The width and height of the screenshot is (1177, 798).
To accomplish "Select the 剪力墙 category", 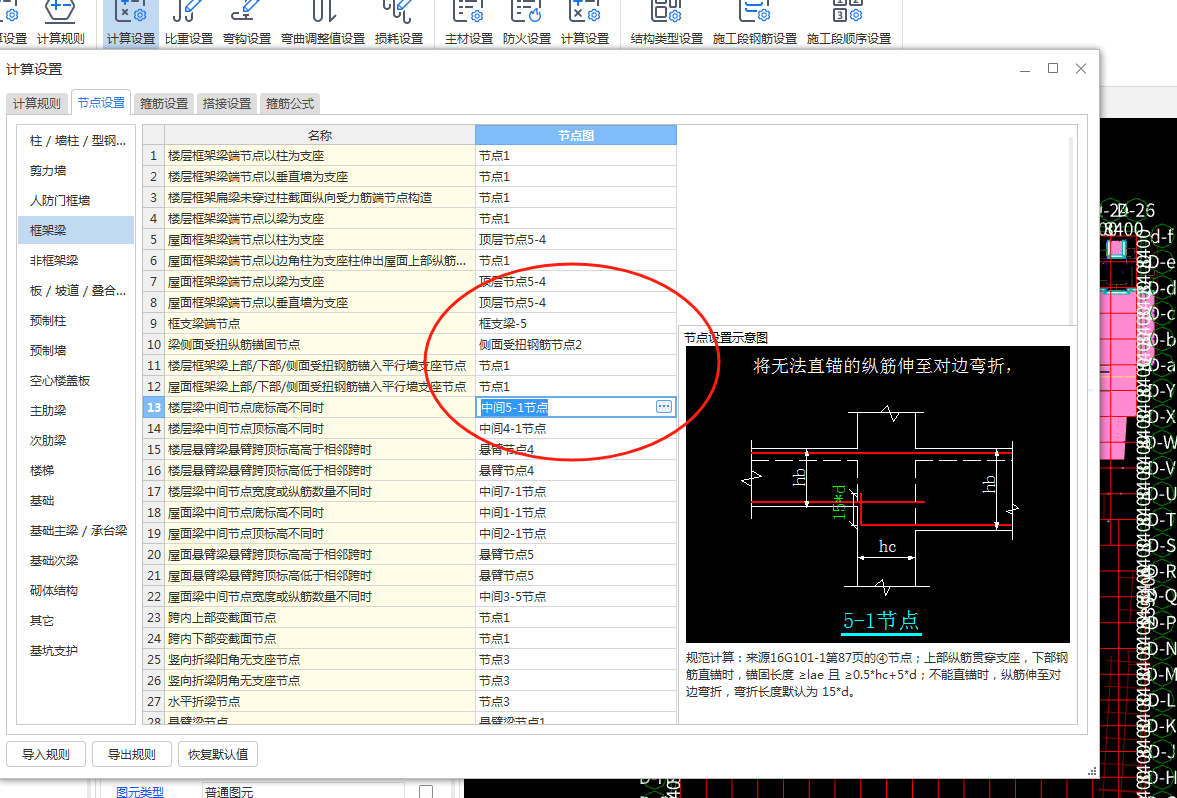I will pos(77,170).
